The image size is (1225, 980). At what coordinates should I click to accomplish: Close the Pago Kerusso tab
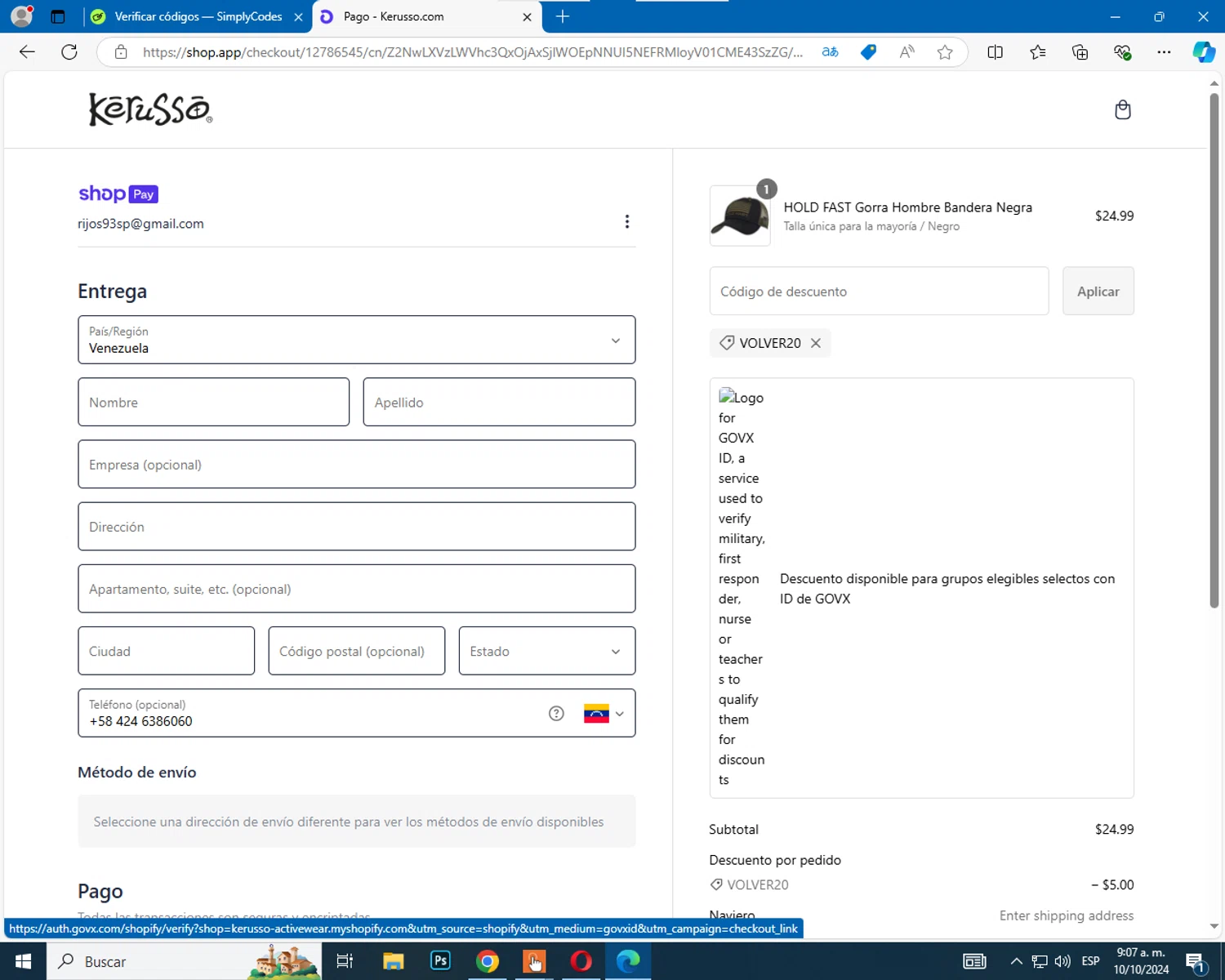[527, 16]
